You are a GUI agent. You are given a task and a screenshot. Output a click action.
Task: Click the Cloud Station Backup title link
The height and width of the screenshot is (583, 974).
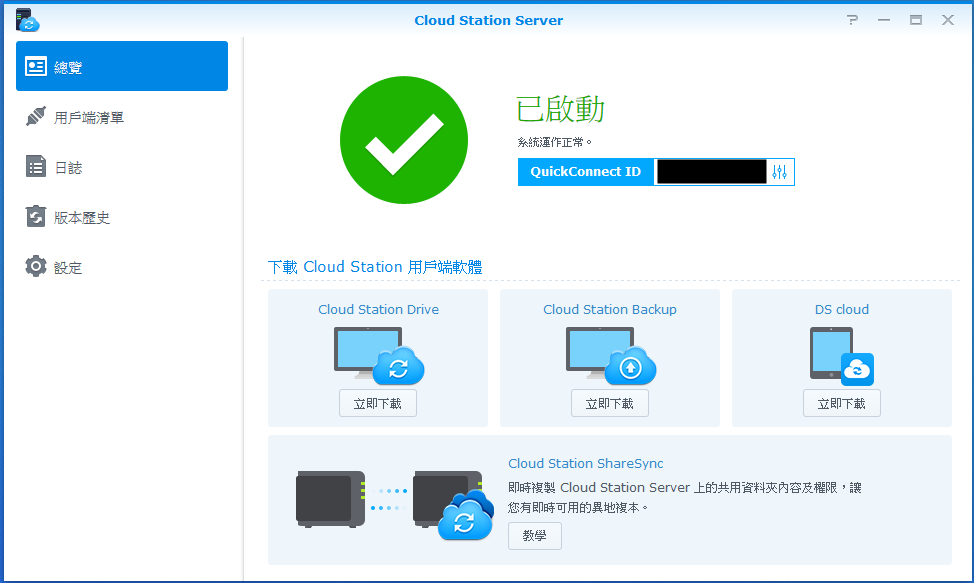coord(610,309)
